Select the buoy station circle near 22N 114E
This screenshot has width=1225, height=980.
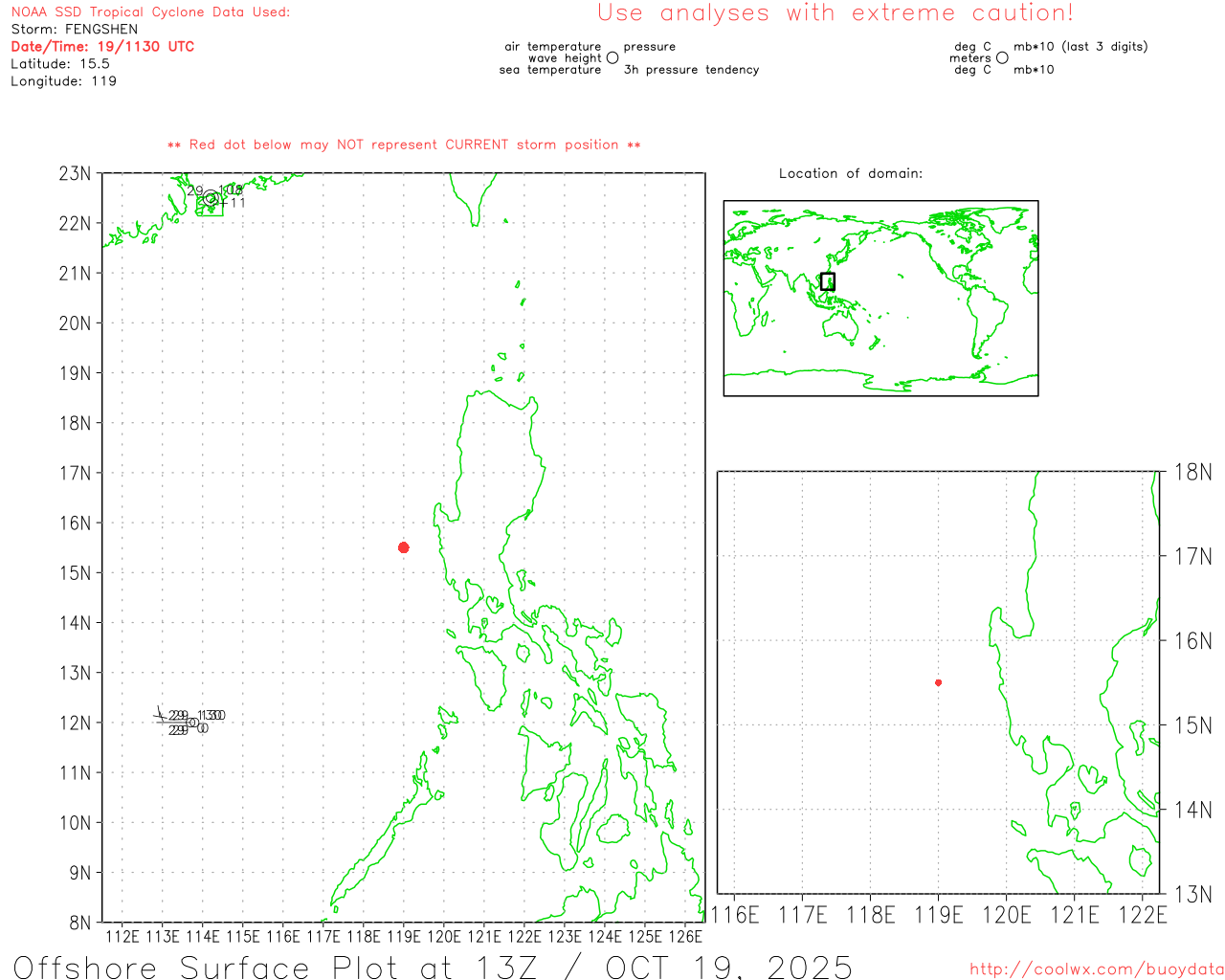pos(211,198)
